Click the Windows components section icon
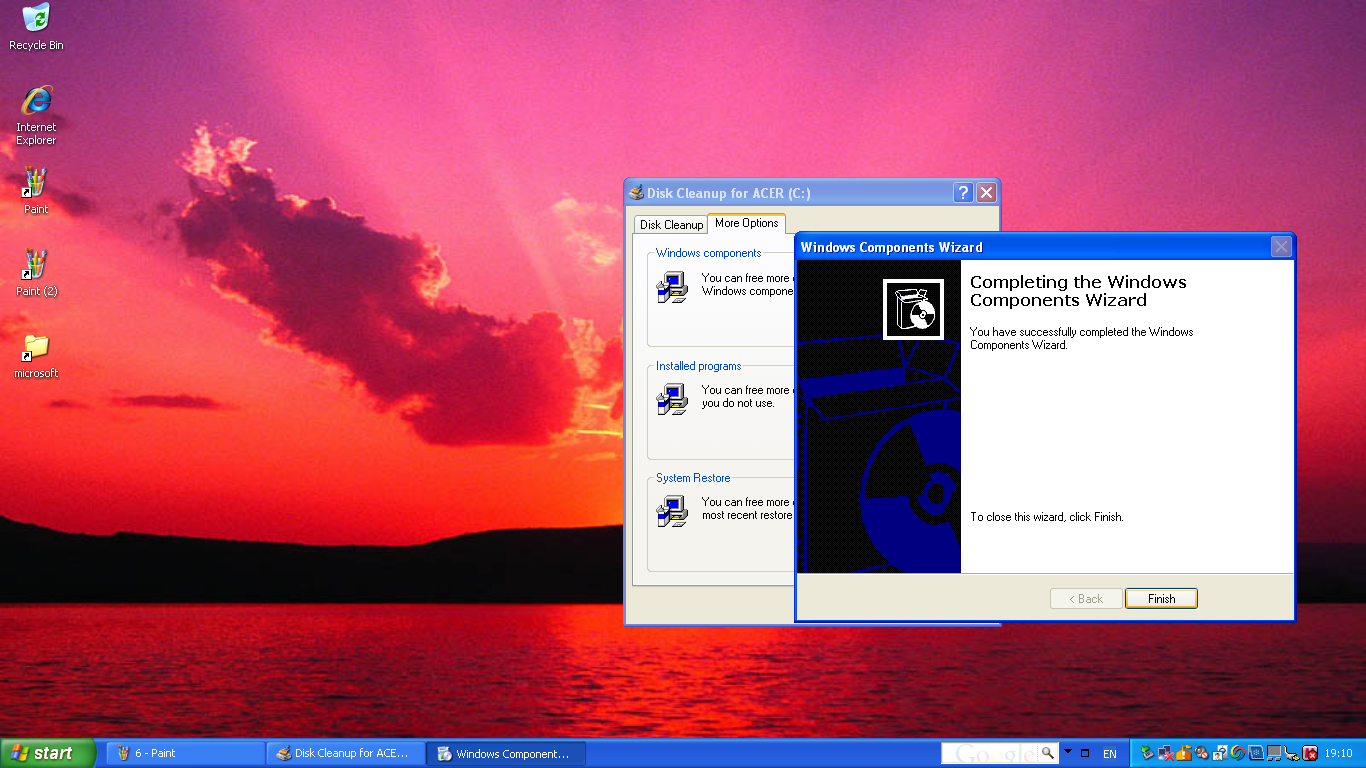 [671, 287]
